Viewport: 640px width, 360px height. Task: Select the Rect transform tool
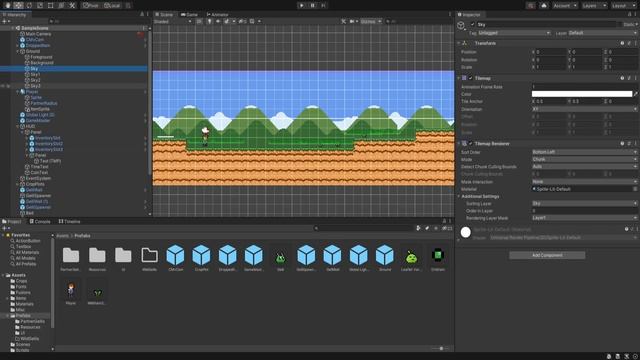coord(51,5)
